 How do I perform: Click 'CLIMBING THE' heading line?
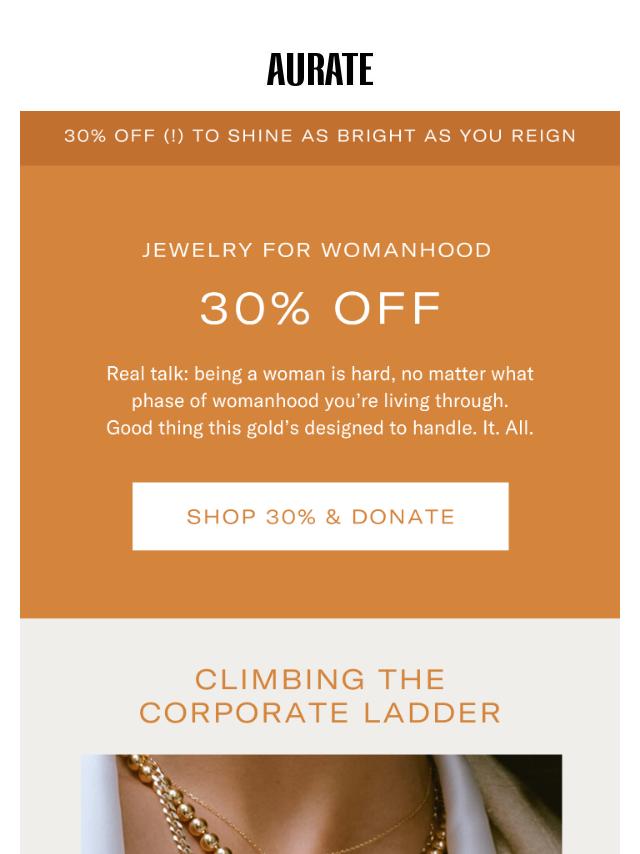(320, 680)
